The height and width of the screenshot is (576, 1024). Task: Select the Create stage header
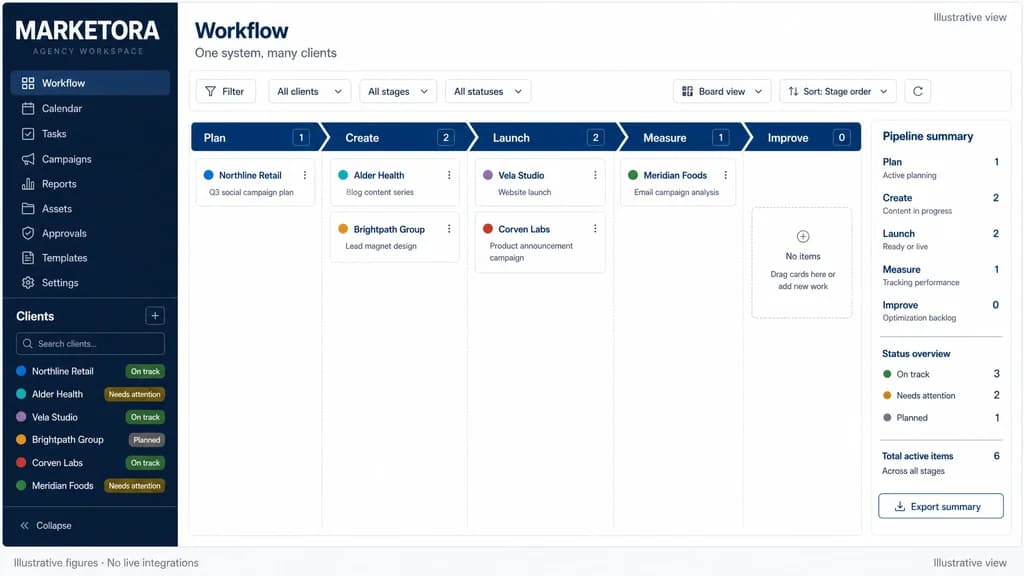[399, 138]
